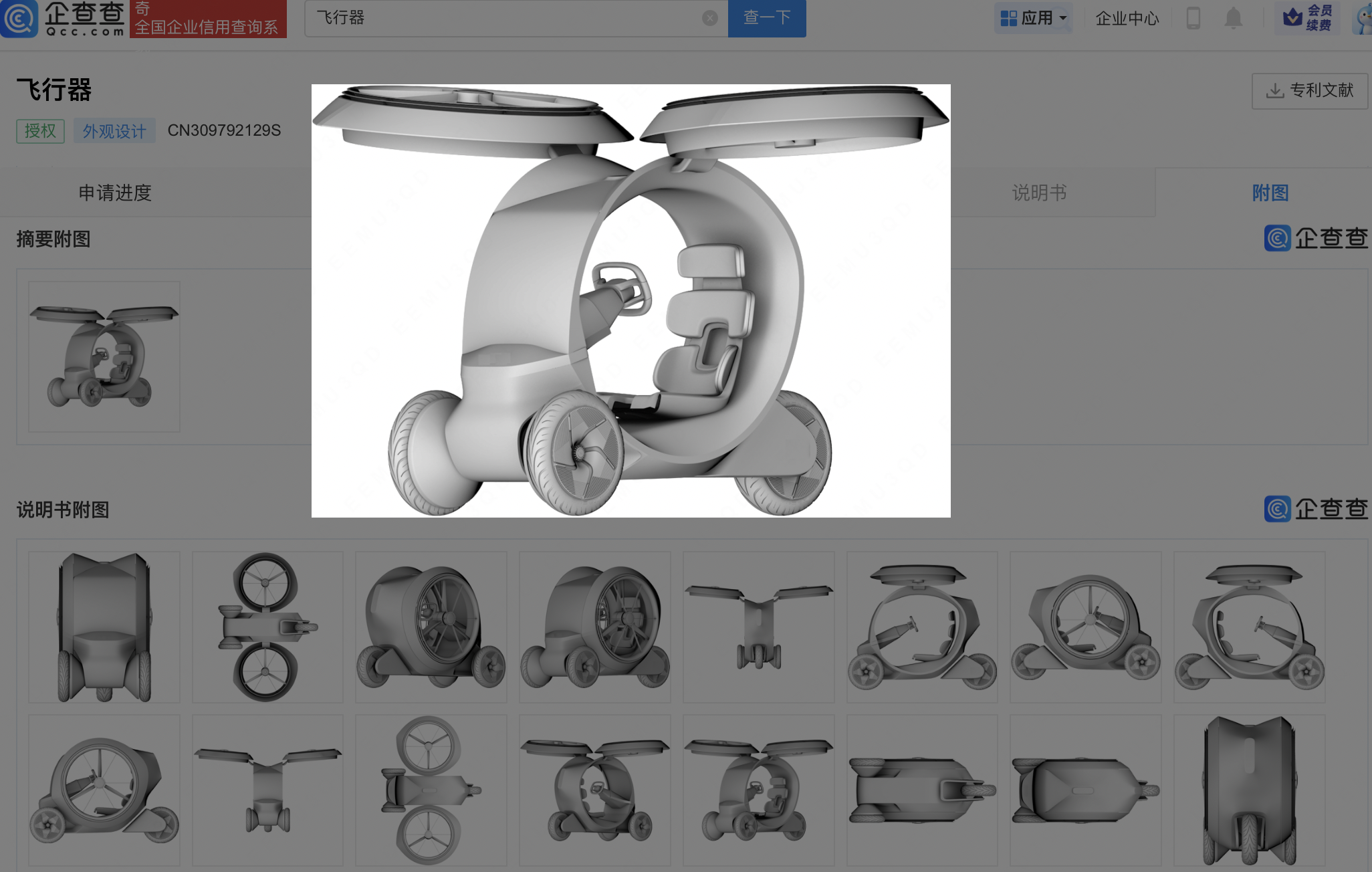The height and width of the screenshot is (872, 1372).
Task: Switch to the 附图 tab
Action: click(x=1270, y=193)
